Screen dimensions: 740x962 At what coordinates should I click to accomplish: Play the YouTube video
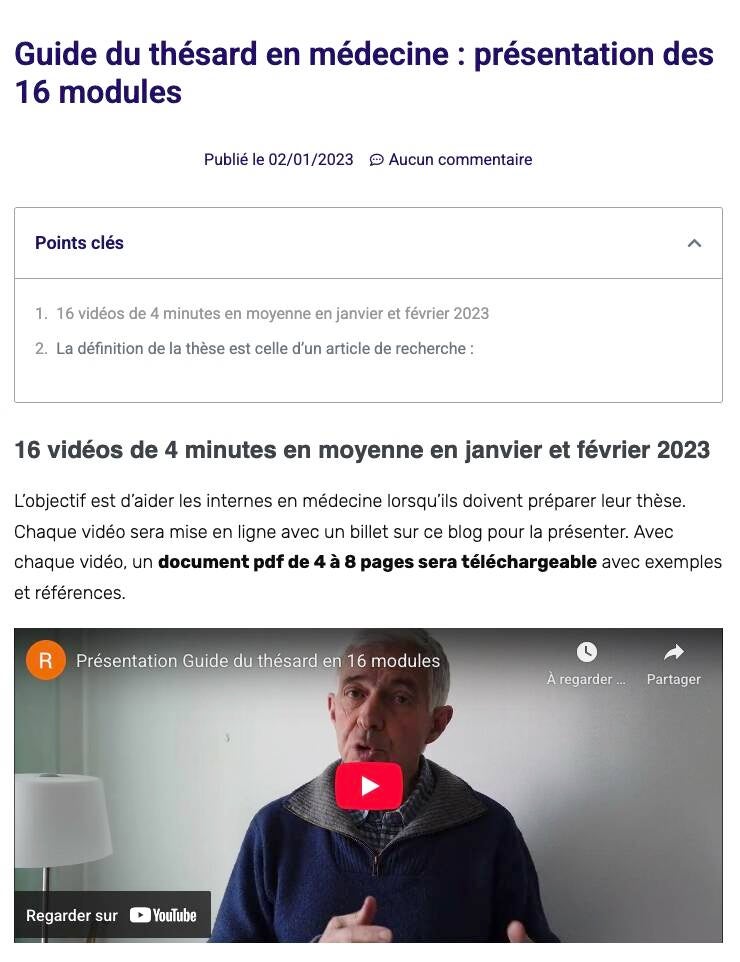368,786
